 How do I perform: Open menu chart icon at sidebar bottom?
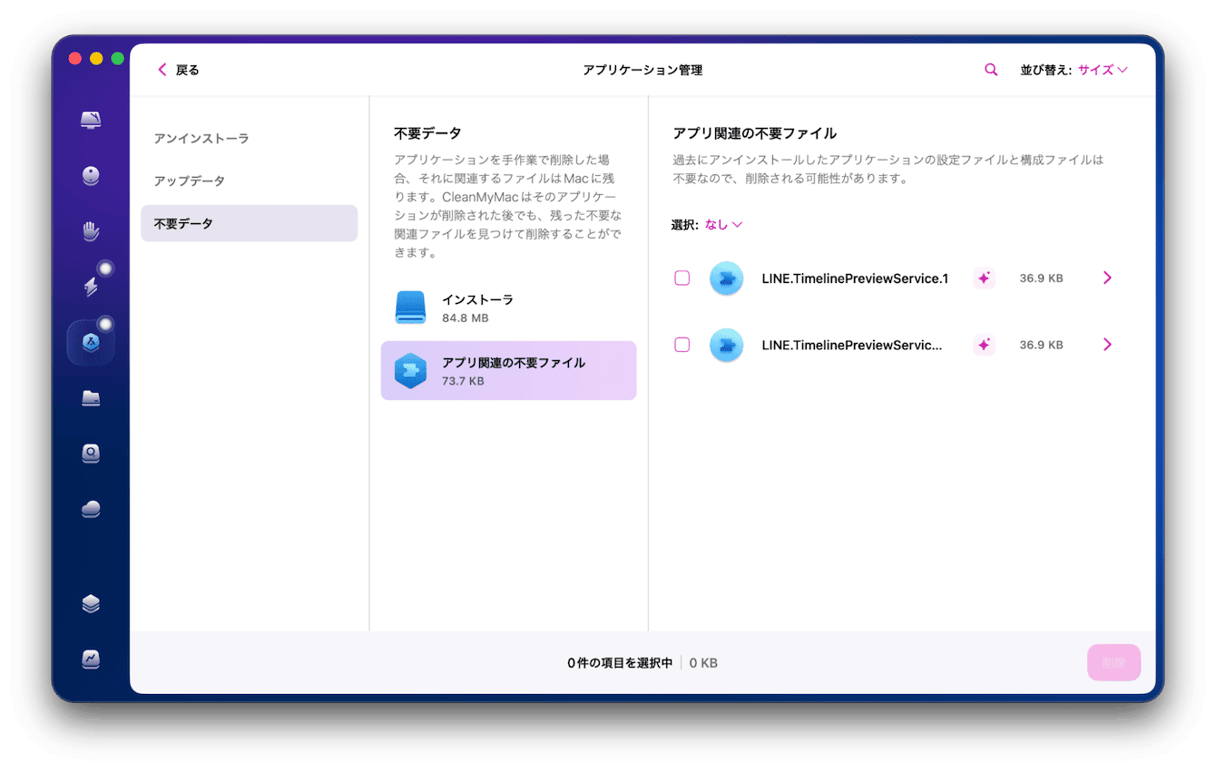91,659
